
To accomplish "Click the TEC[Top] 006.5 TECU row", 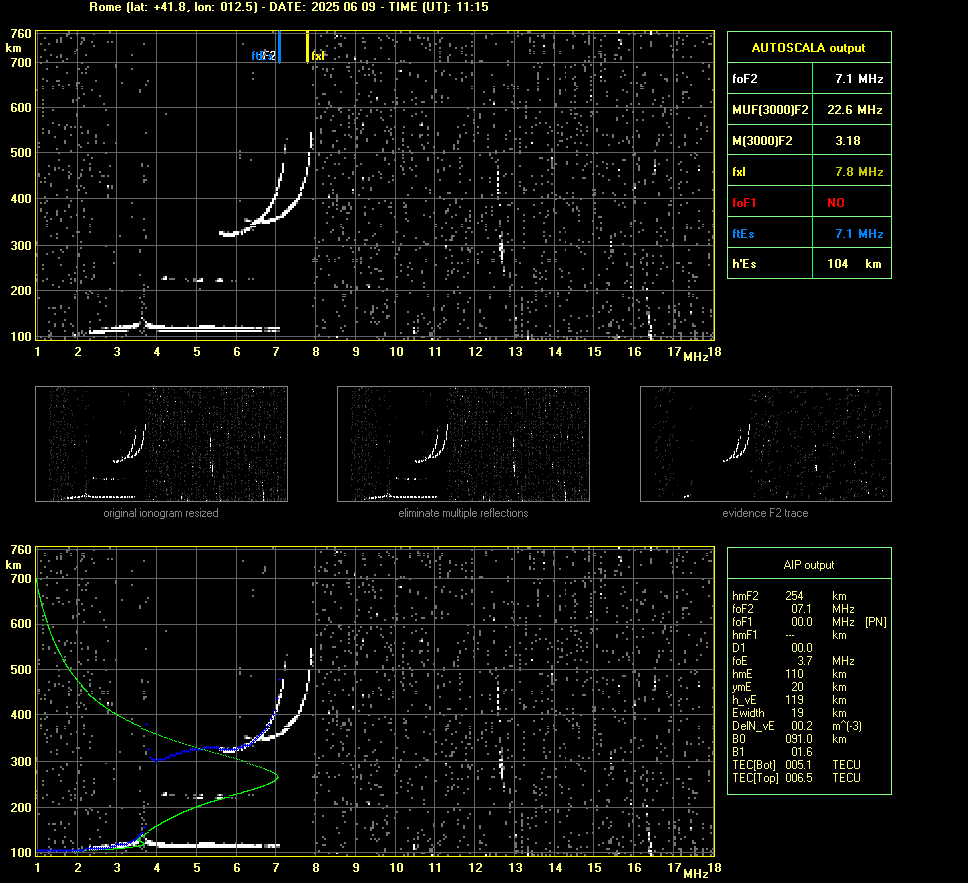I will tap(796, 777).
